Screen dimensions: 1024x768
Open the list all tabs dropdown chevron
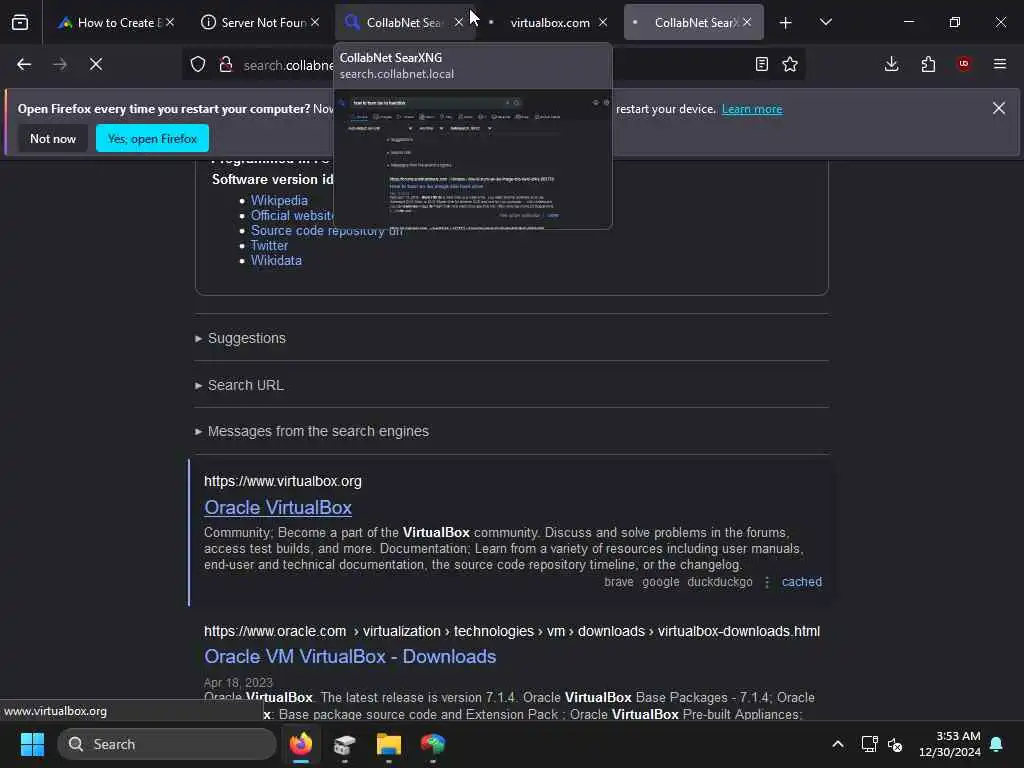coord(826,22)
